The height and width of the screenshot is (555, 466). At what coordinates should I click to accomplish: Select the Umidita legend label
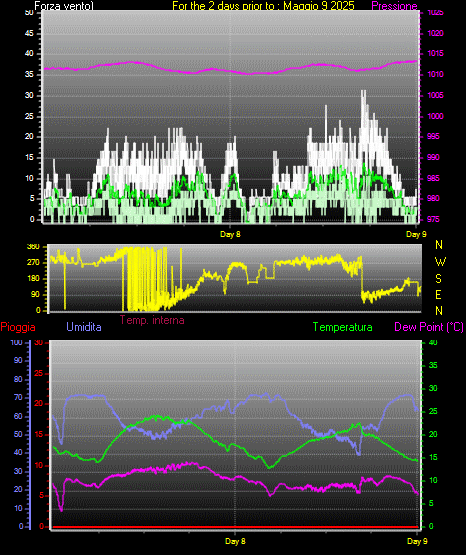(x=84, y=327)
